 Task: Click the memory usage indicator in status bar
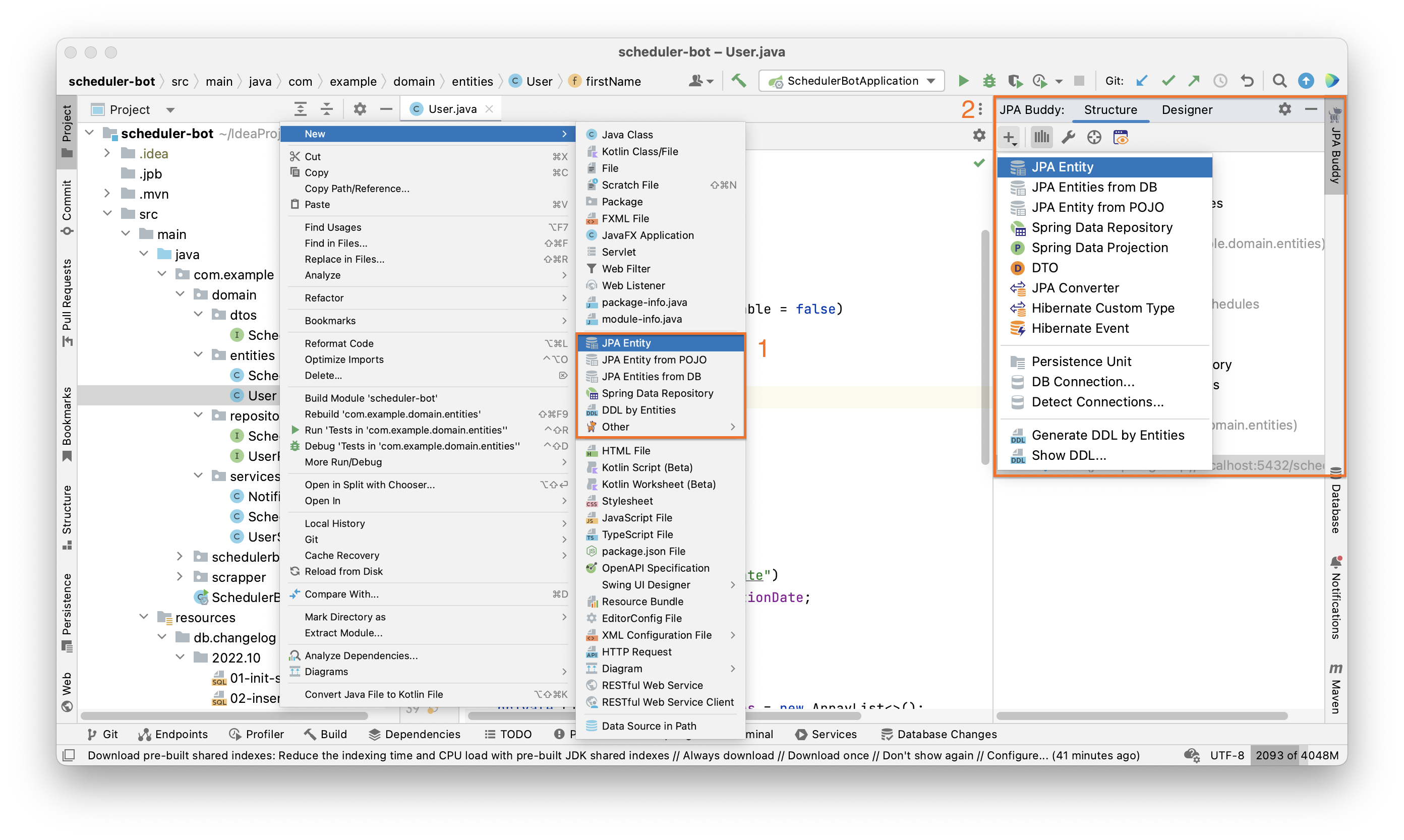[x=1297, y=755]
